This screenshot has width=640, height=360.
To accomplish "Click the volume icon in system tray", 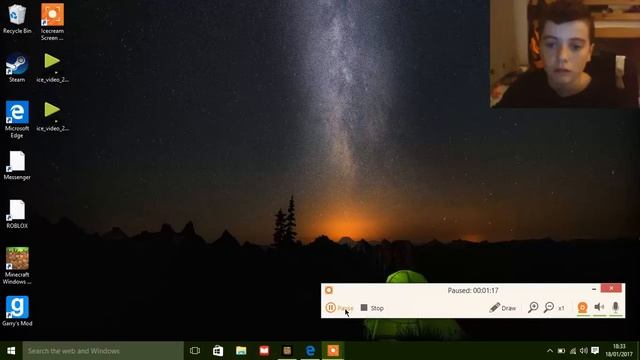I will coord(584,351).
